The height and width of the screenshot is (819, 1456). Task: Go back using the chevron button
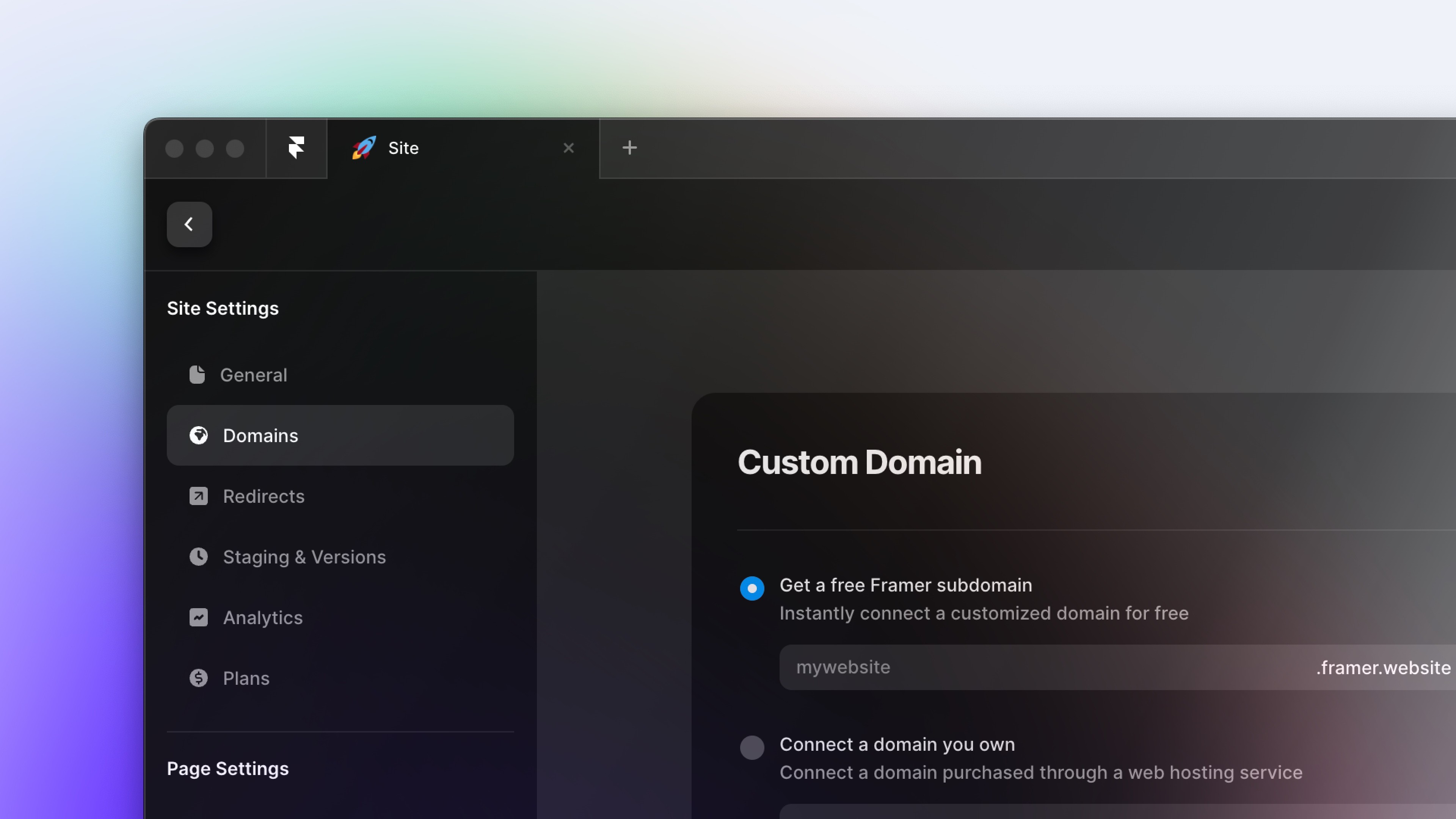pos(189,224)
